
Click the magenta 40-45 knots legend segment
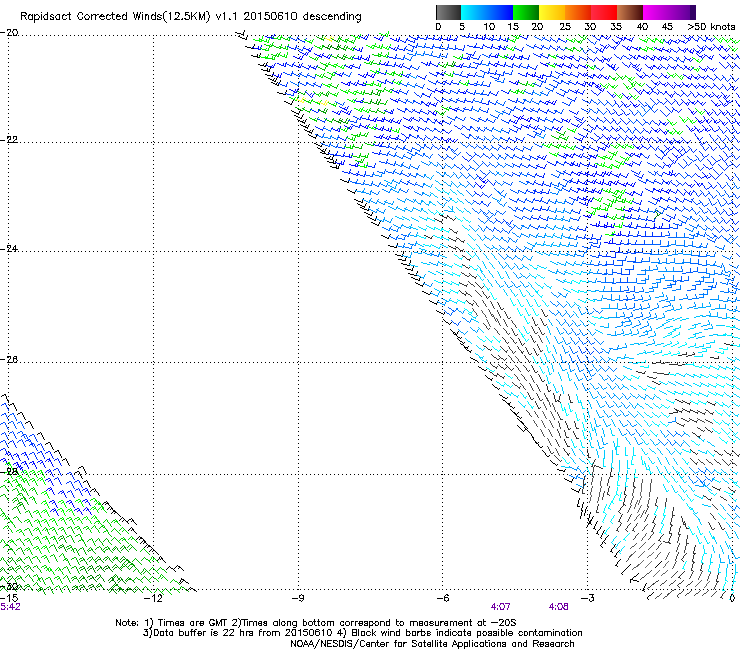tap(656, 12)
